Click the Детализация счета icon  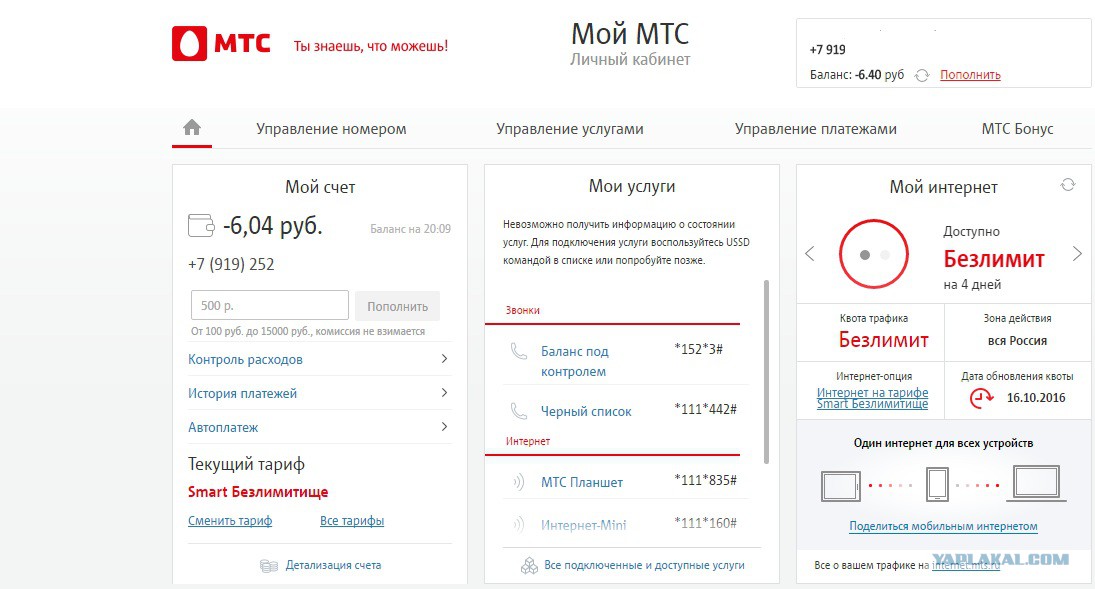point(269,566)
